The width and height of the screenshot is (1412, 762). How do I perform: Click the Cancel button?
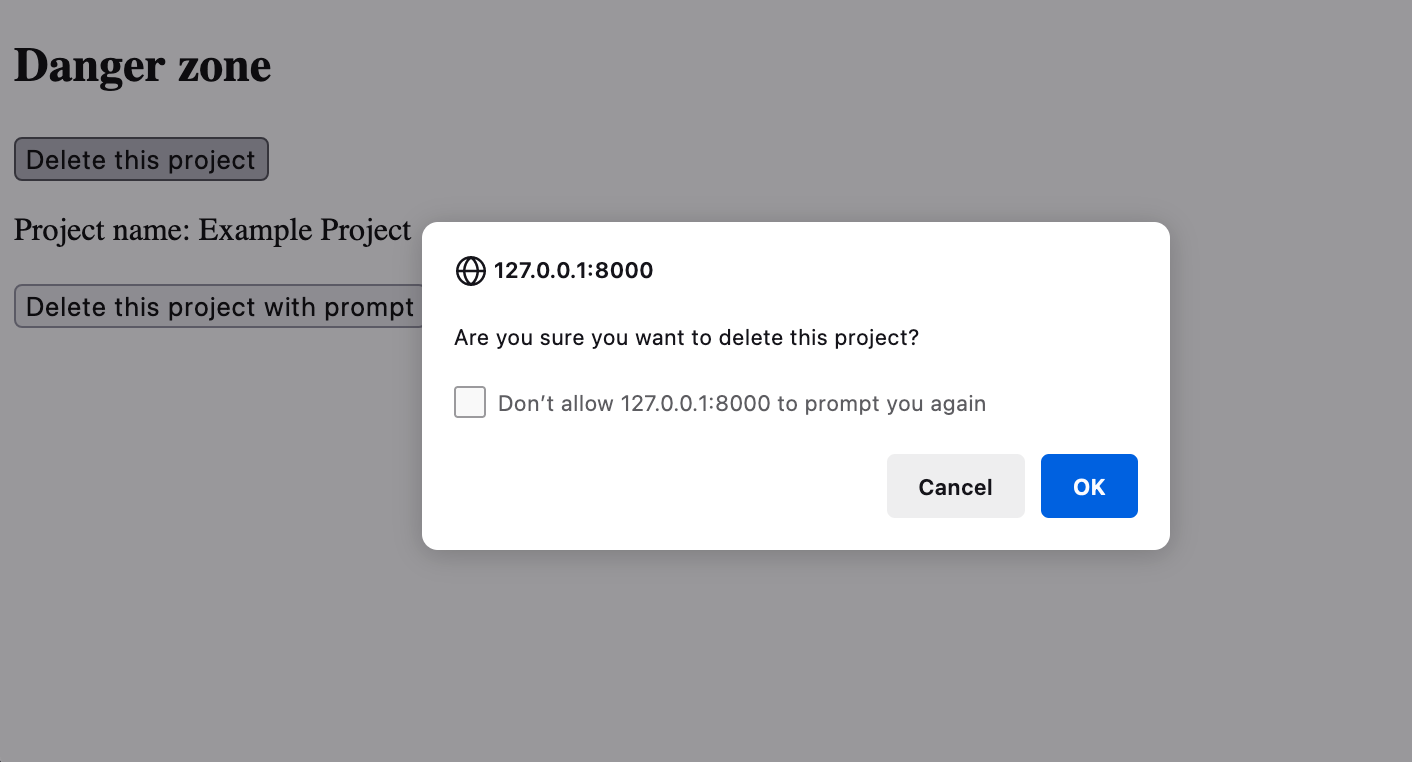(955, 486)
